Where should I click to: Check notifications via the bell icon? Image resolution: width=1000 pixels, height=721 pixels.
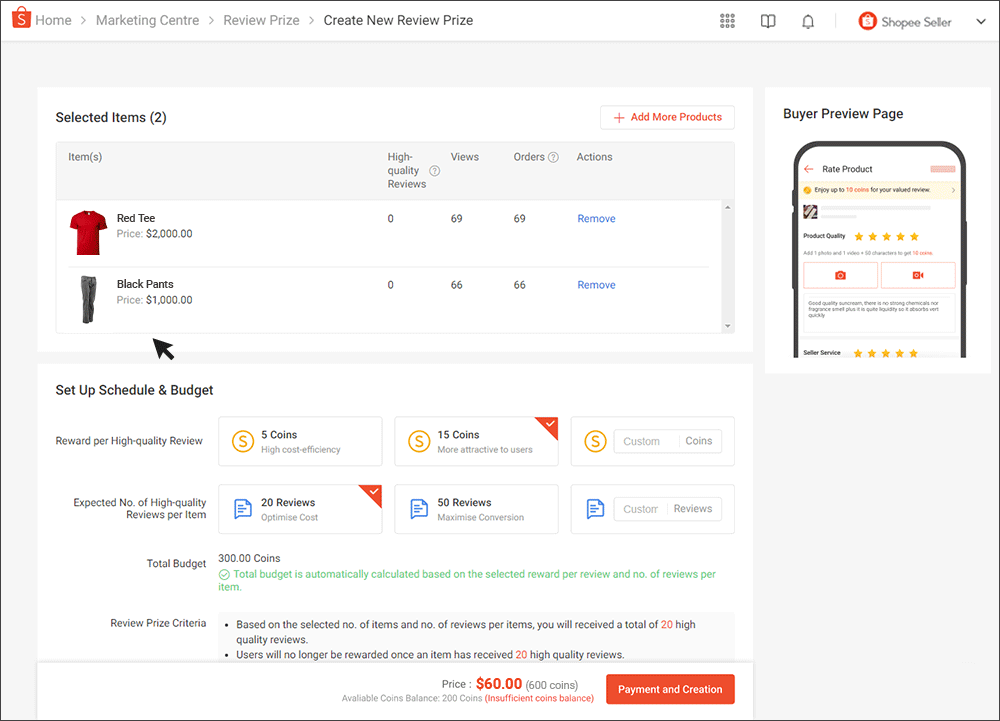click(x=807, y=20)
